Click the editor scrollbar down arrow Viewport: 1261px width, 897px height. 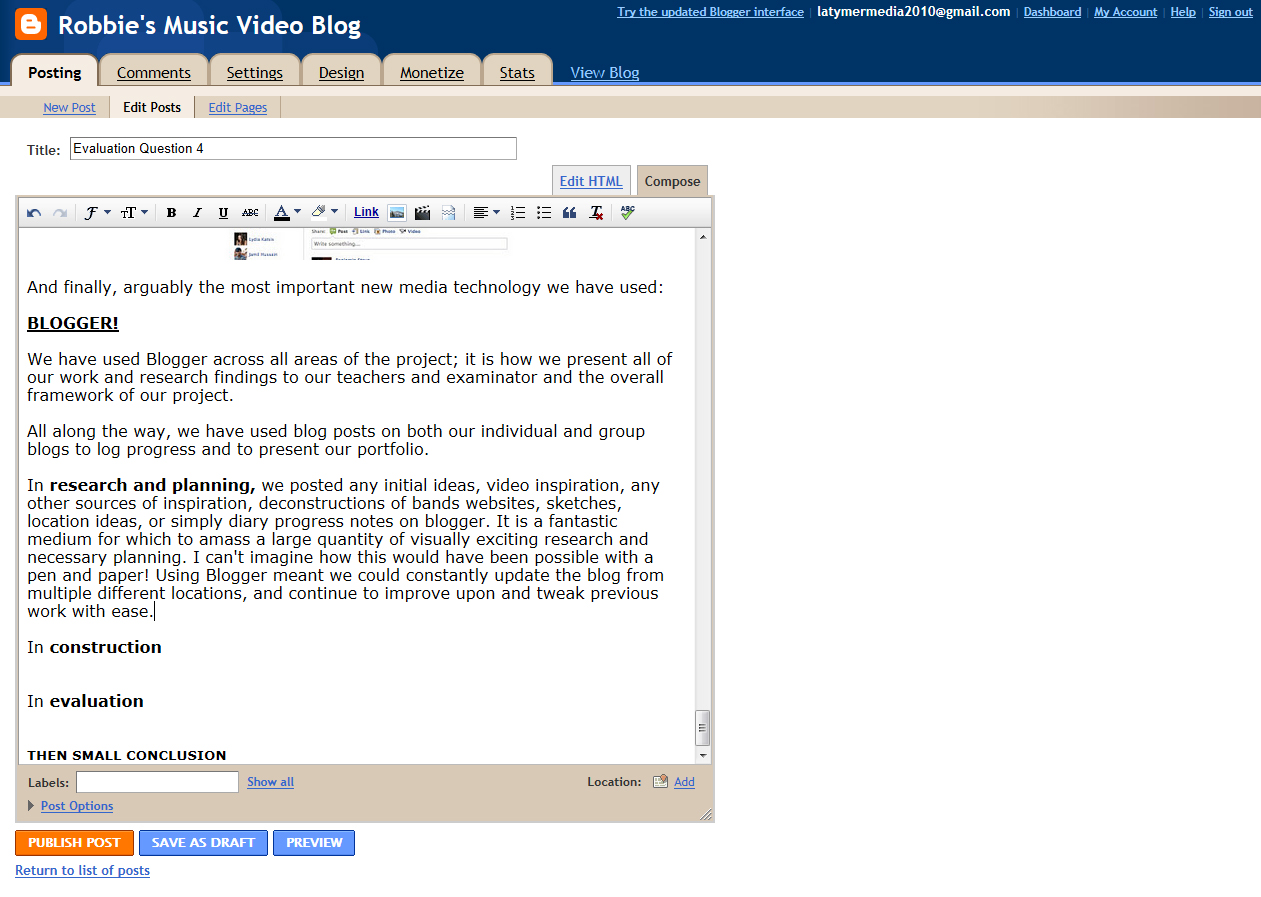click(x=703, y=756)
